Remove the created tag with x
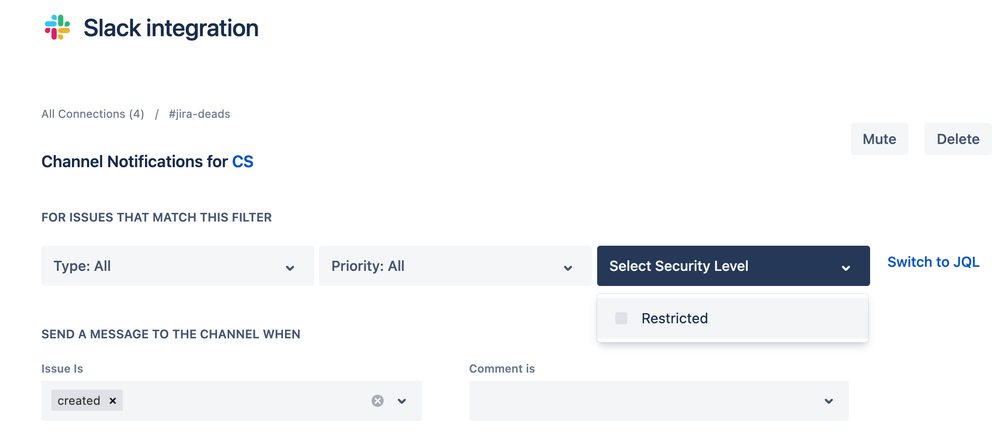This screenshot has width=999, height=436. [113, 400]
